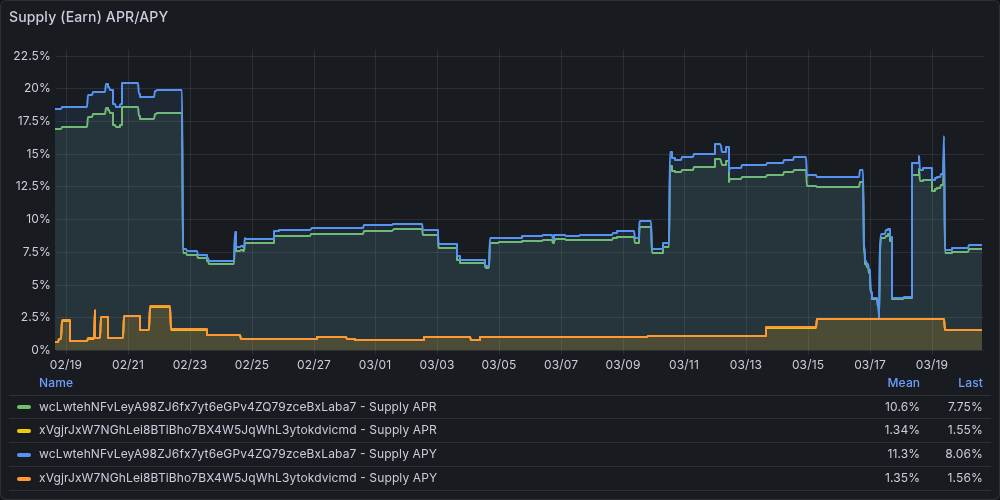Click last value 8.06%
The width and height of the screenshot is (1000, 500).
(966, 454)
